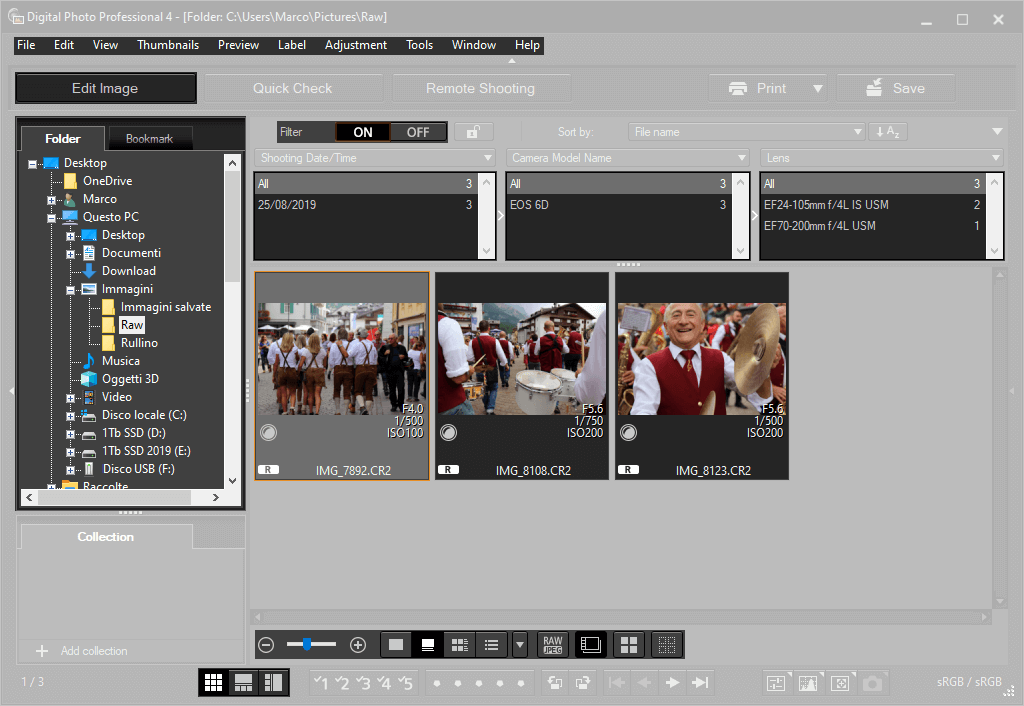
Task: Select the Collection tab
Action: (x=106, y=537)
